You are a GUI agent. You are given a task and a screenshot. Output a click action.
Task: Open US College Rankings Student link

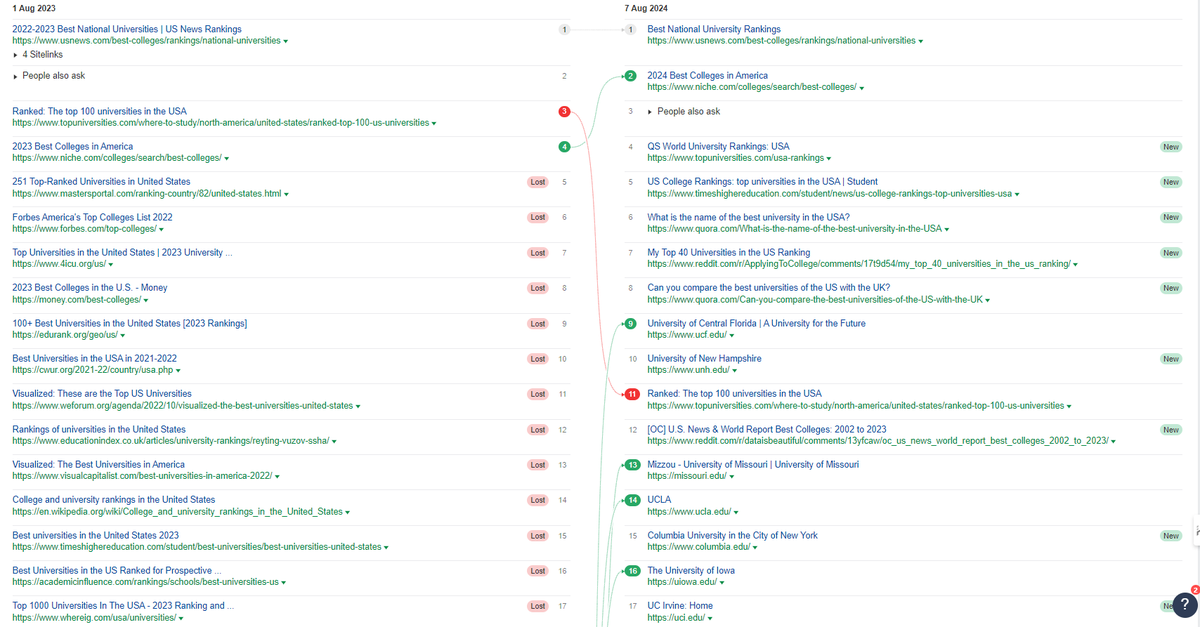[x=763, y=182]
